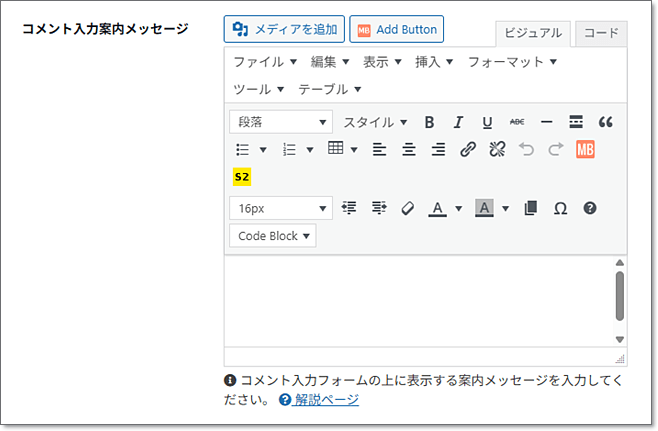Screen dimensions: 658x431
Task: Open the 段落 format dropdown
Action: pos(281,122)
